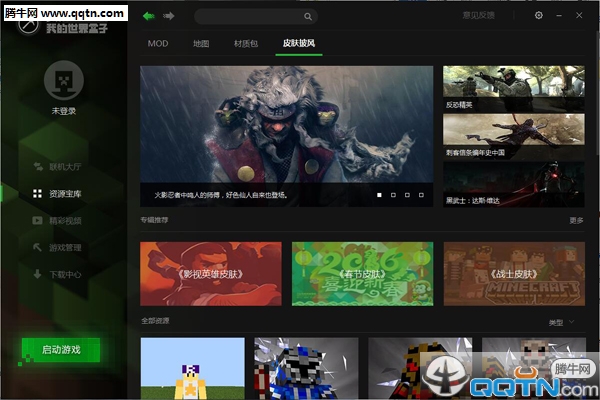Viewport: 600px width, 400px height.
Task: Click the green back arrow
Action: 149,16
